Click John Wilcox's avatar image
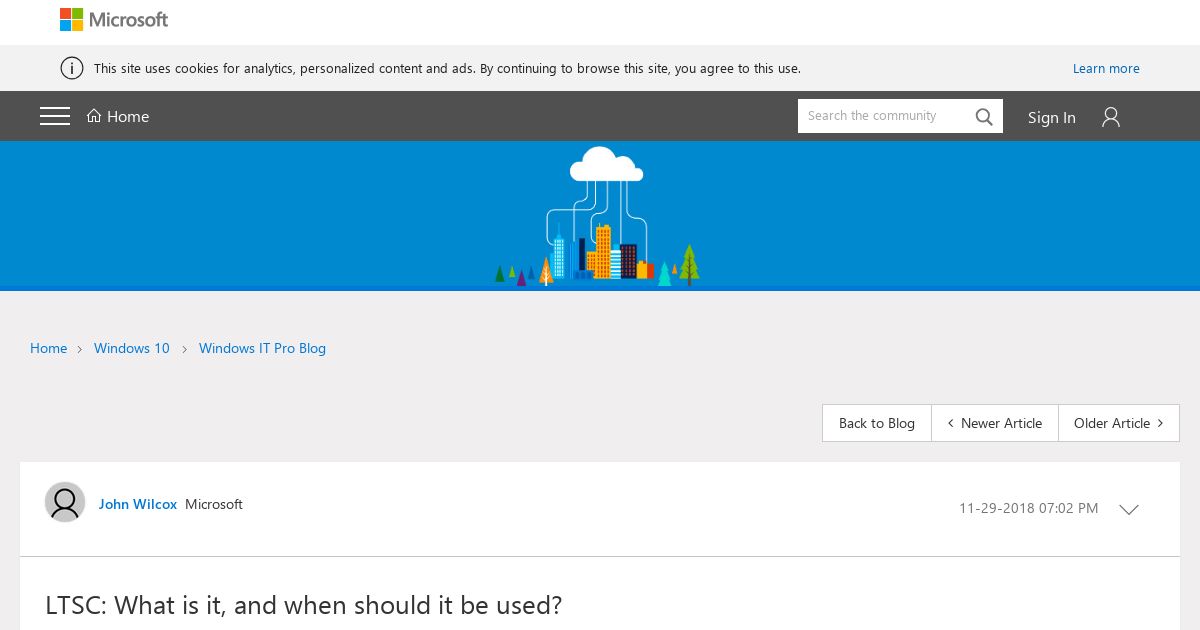Viewport: 1200px width, 630px height. coord(65,502)
